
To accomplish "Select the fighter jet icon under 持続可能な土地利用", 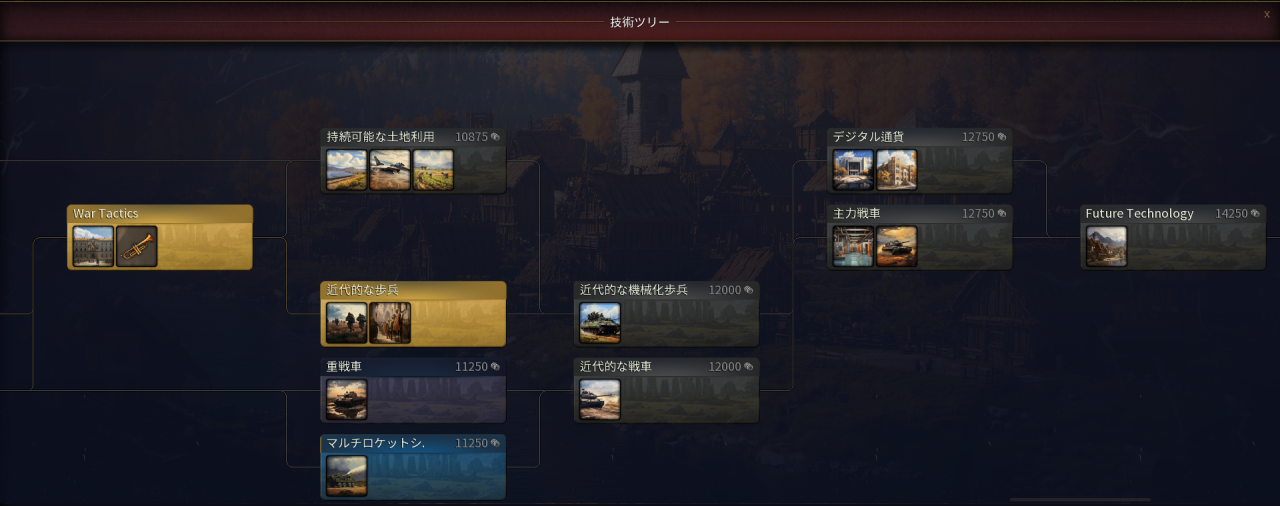I will [x=390, y=170].
